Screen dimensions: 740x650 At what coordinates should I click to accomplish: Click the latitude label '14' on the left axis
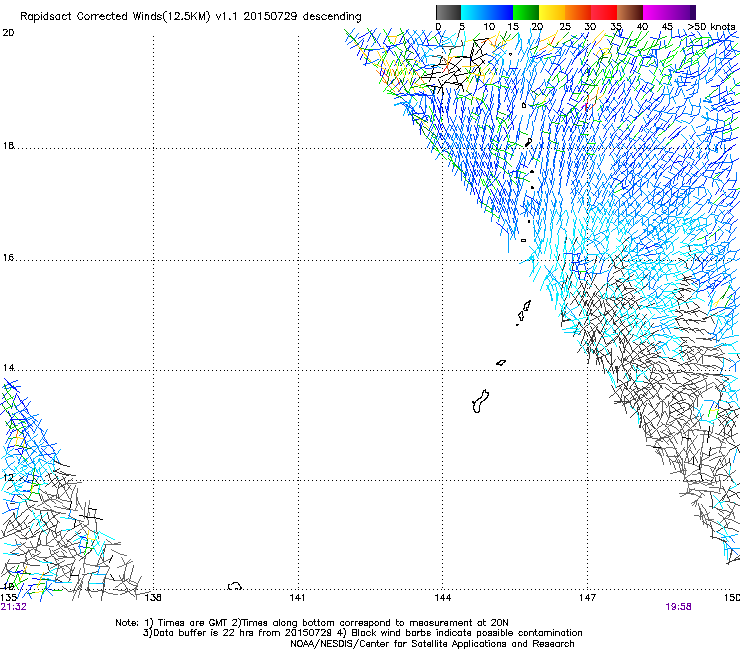click(x=8, y=367)
